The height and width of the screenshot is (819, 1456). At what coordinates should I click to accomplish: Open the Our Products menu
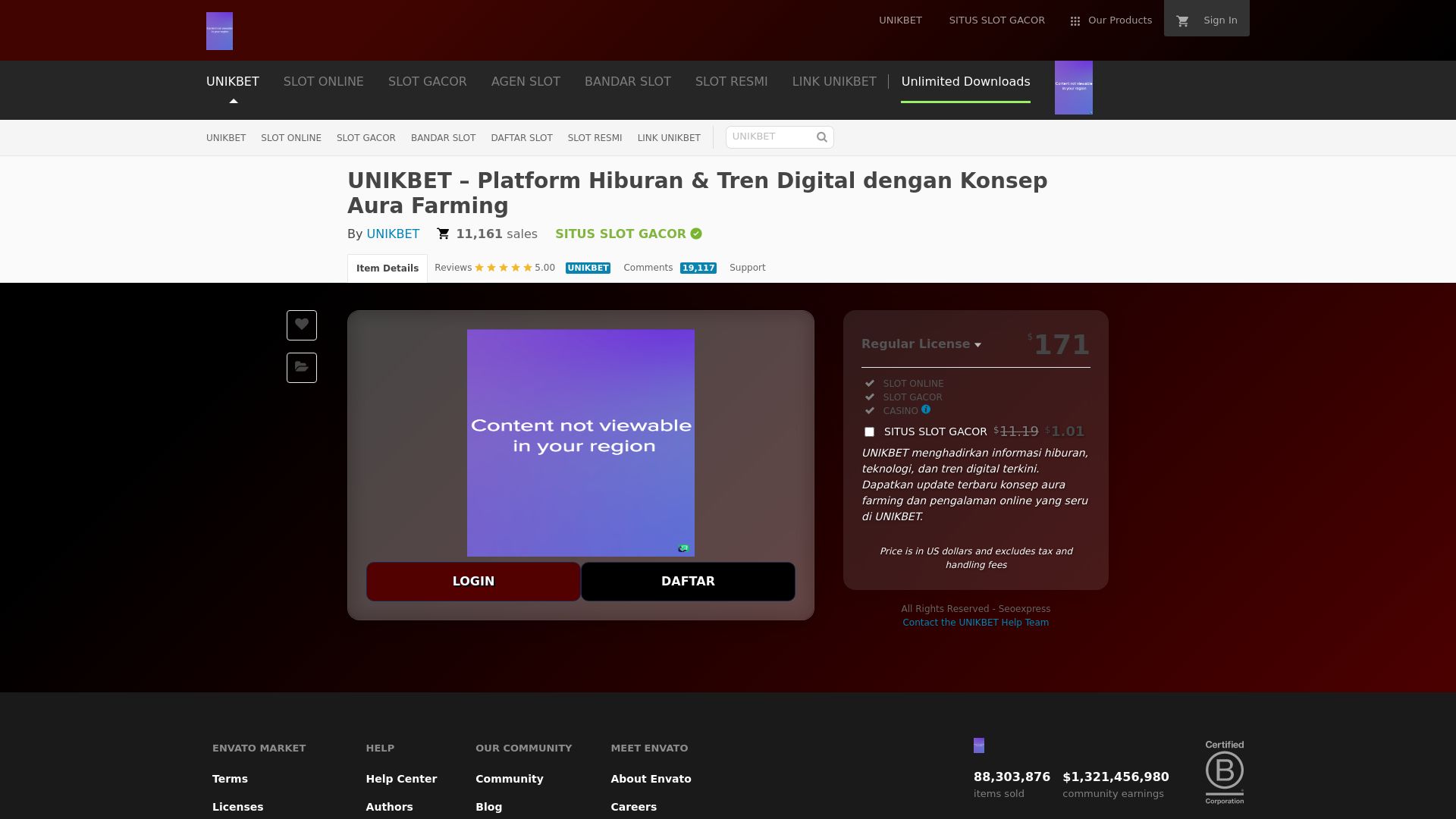tap(1119, 20)
